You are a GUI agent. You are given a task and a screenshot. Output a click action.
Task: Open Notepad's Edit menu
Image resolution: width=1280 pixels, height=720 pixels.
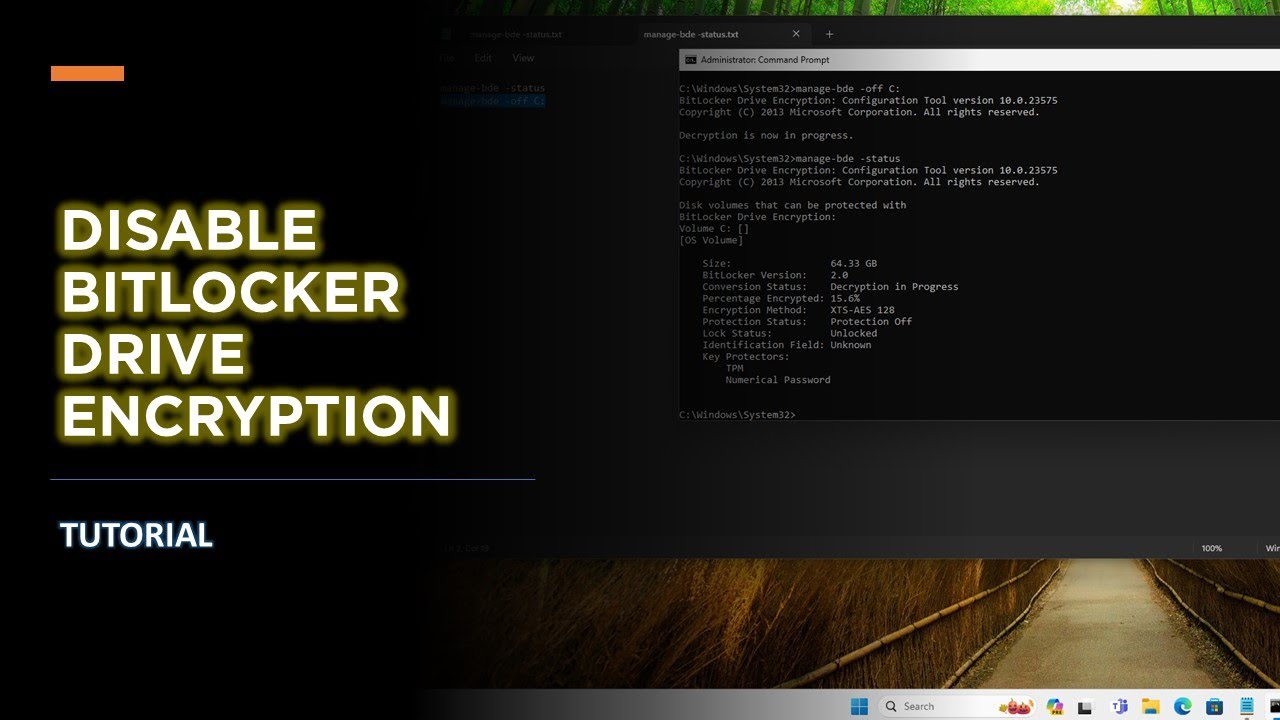(483, 58)
